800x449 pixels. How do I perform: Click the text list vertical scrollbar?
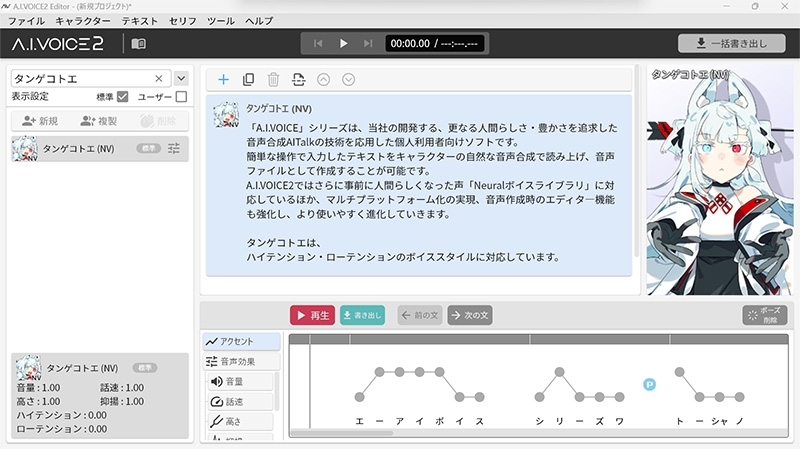click(636, 161)
